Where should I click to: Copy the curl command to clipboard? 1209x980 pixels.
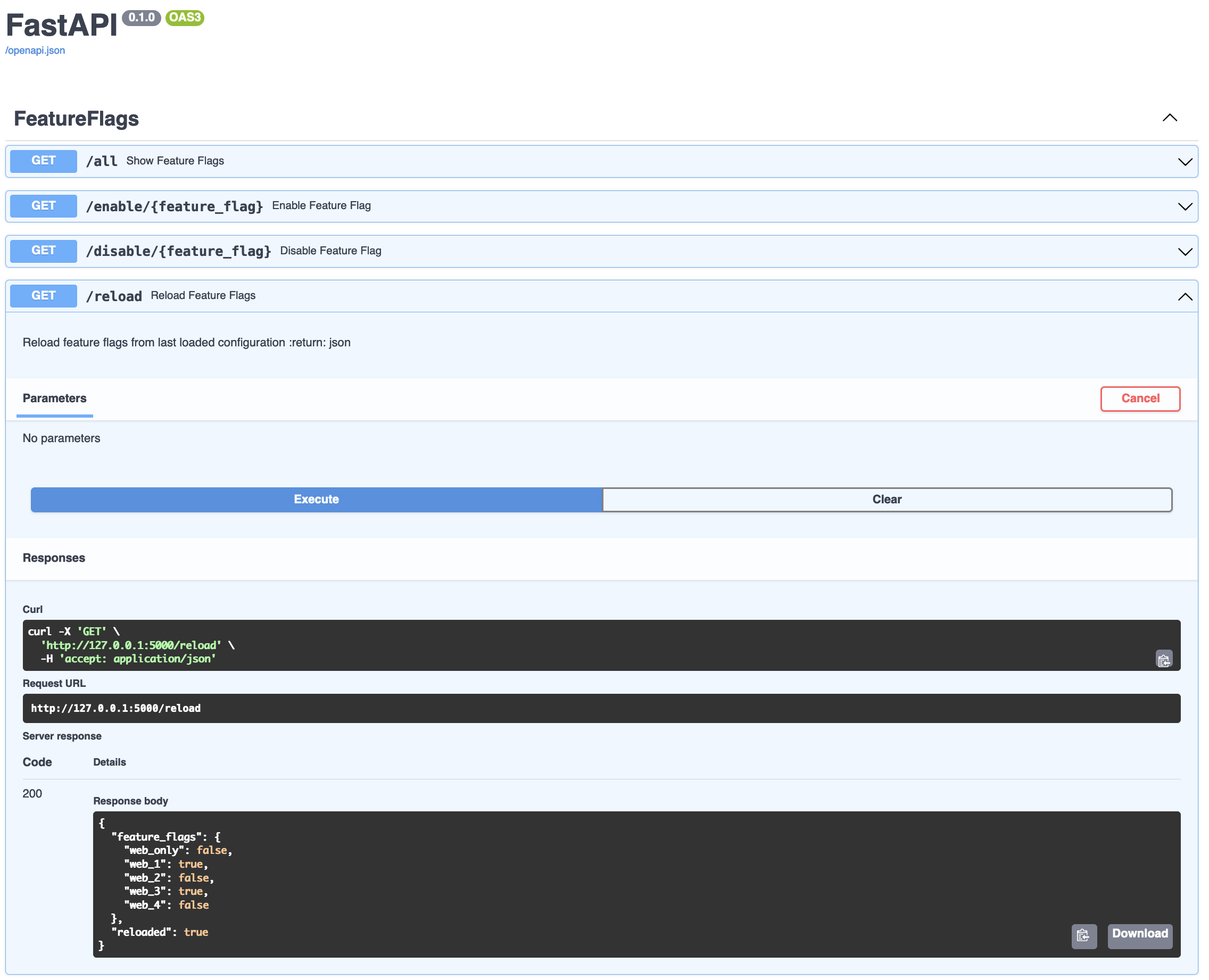click(1163, 659)
